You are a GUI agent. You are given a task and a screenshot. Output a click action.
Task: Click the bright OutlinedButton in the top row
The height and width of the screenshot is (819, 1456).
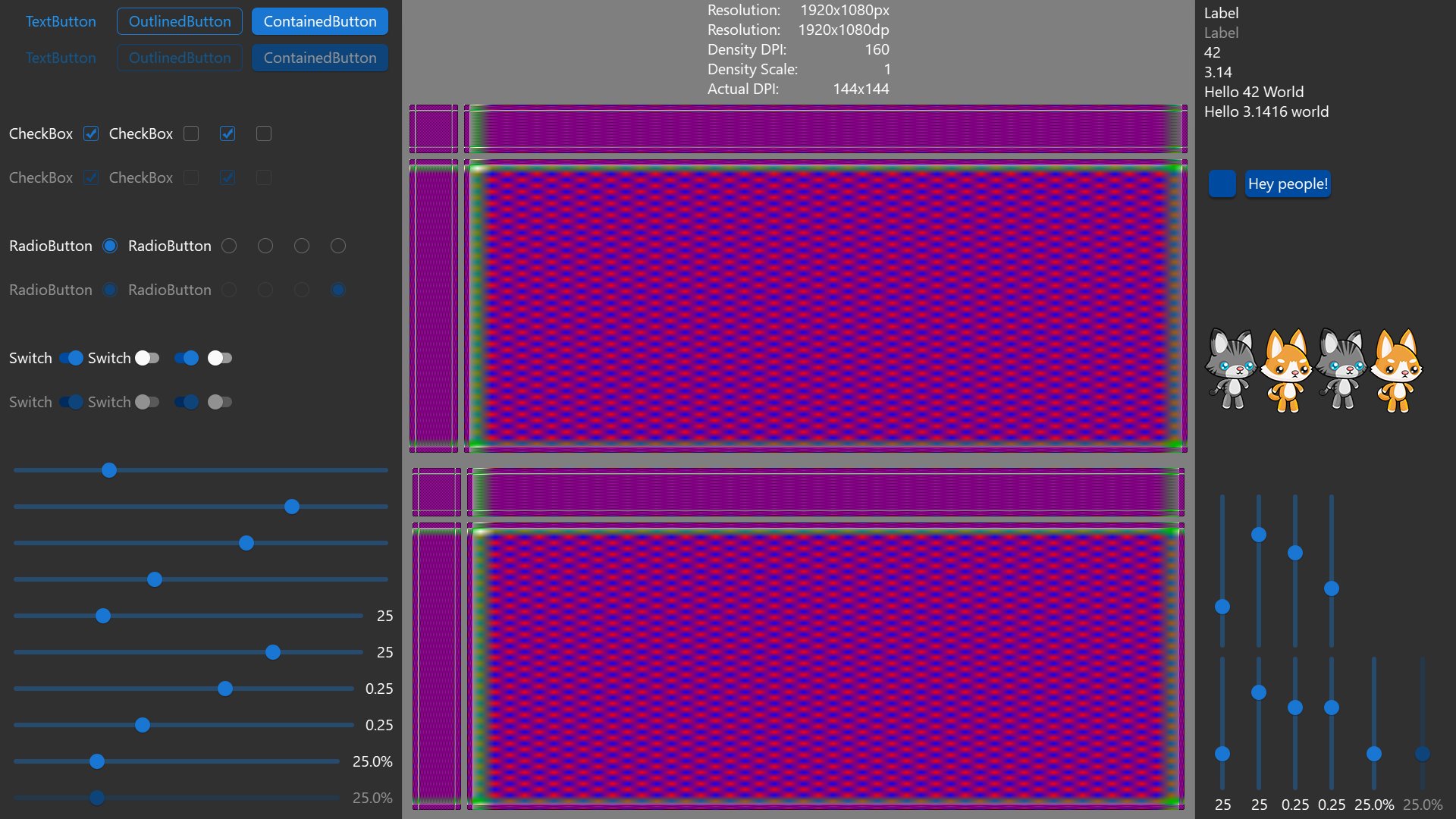click(180, 21)
